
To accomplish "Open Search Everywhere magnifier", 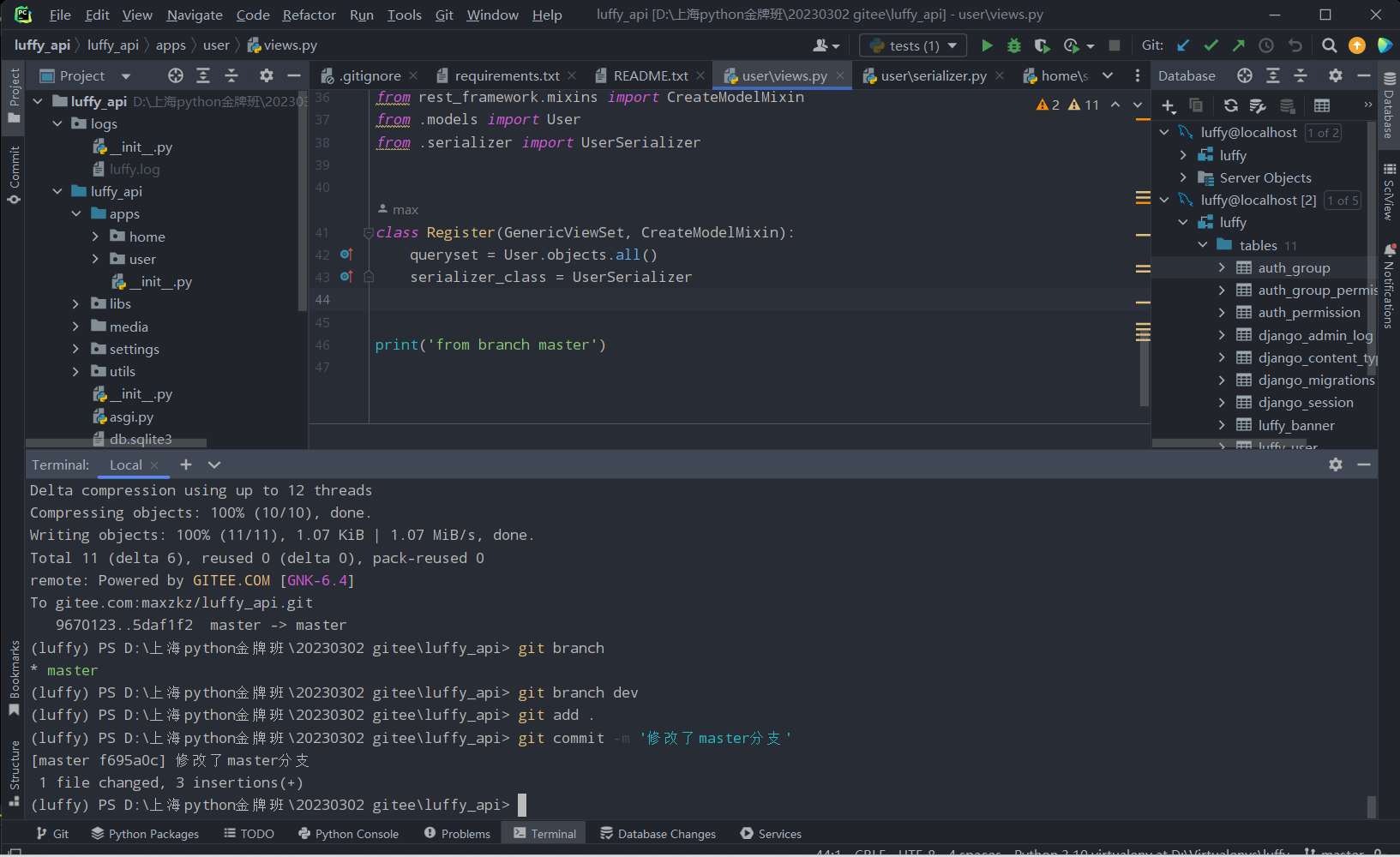I will [x=1329, y=45].
